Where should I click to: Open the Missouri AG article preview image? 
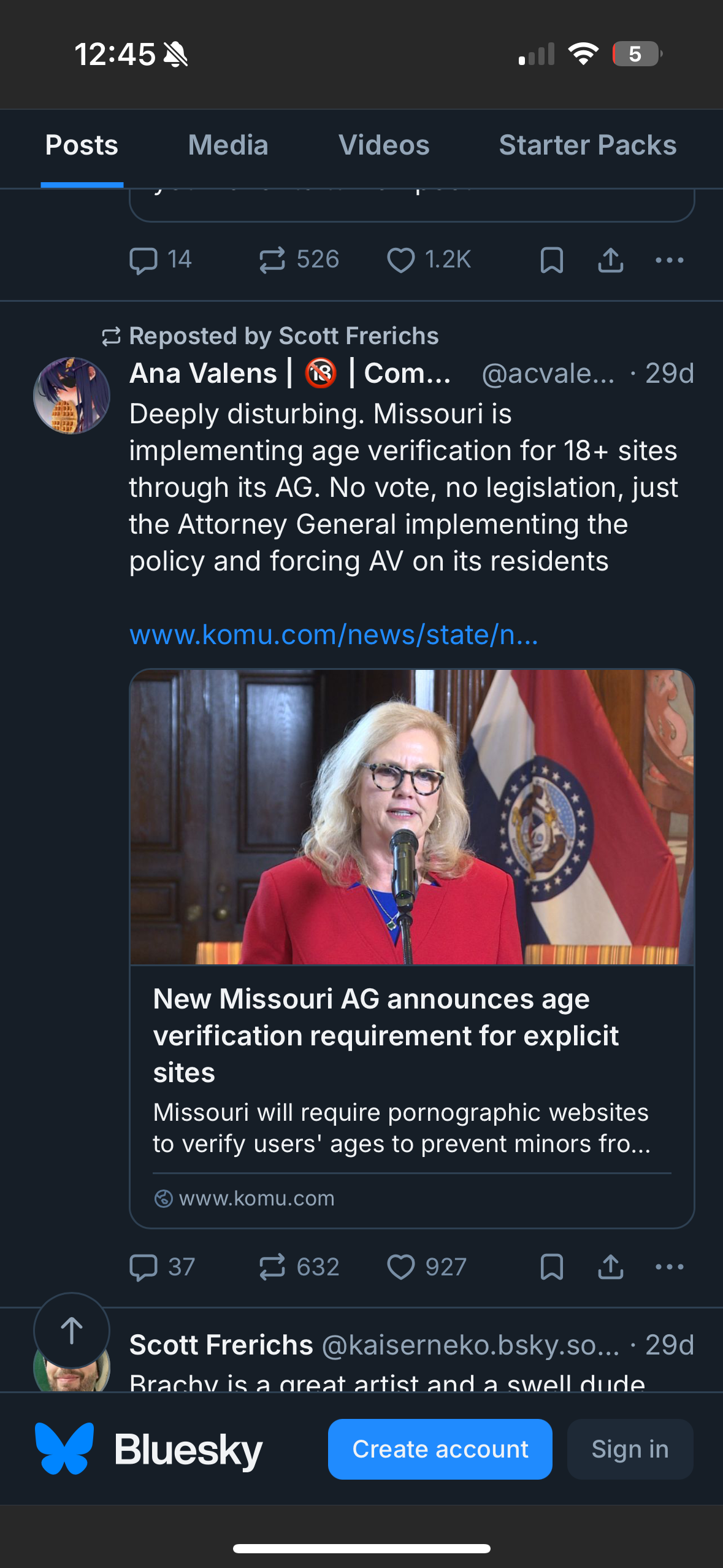[x=412, y=817]
